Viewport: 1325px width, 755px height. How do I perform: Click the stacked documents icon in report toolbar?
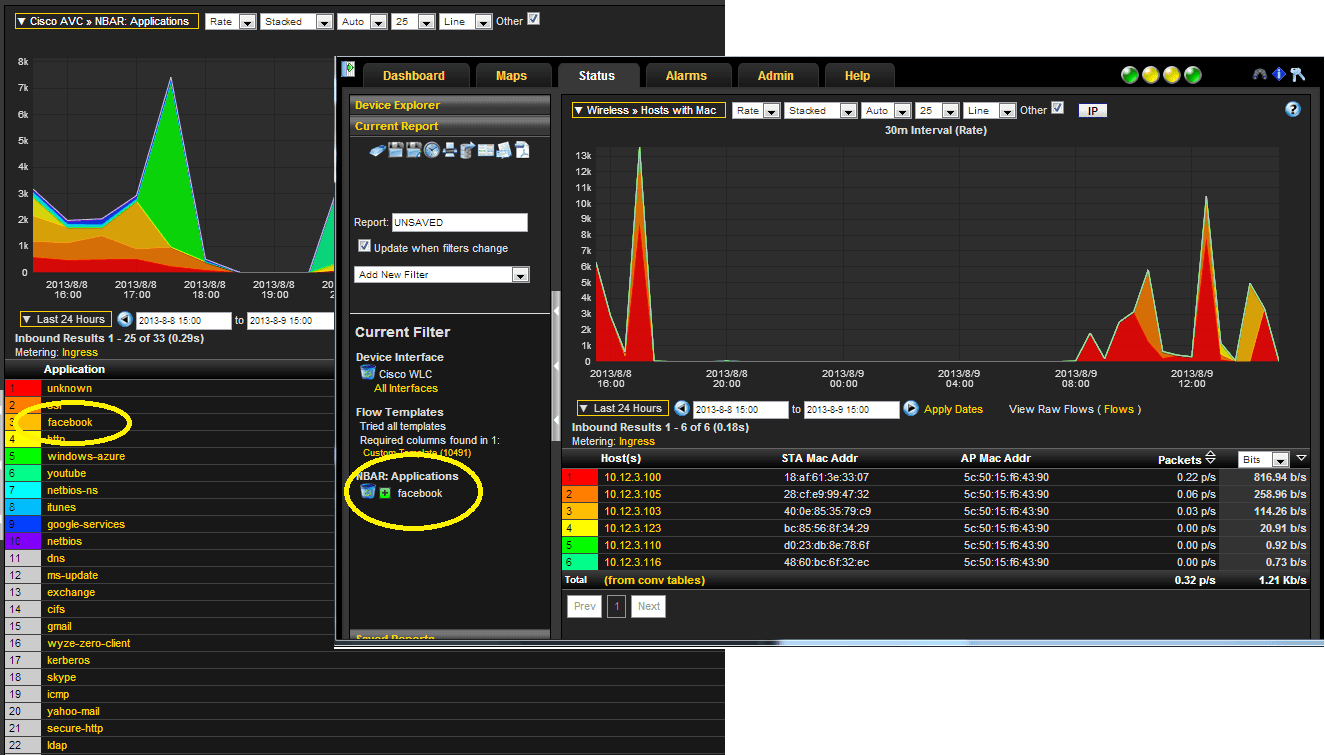504,150
